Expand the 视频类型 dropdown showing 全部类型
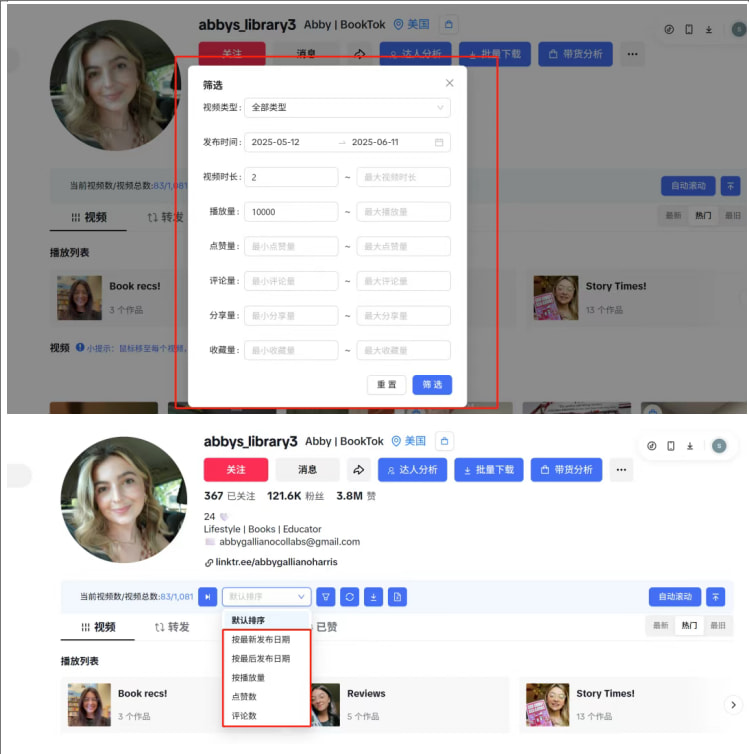Image resolution: width=749 pixels, height=754 pixels. [x=347, y=108]
